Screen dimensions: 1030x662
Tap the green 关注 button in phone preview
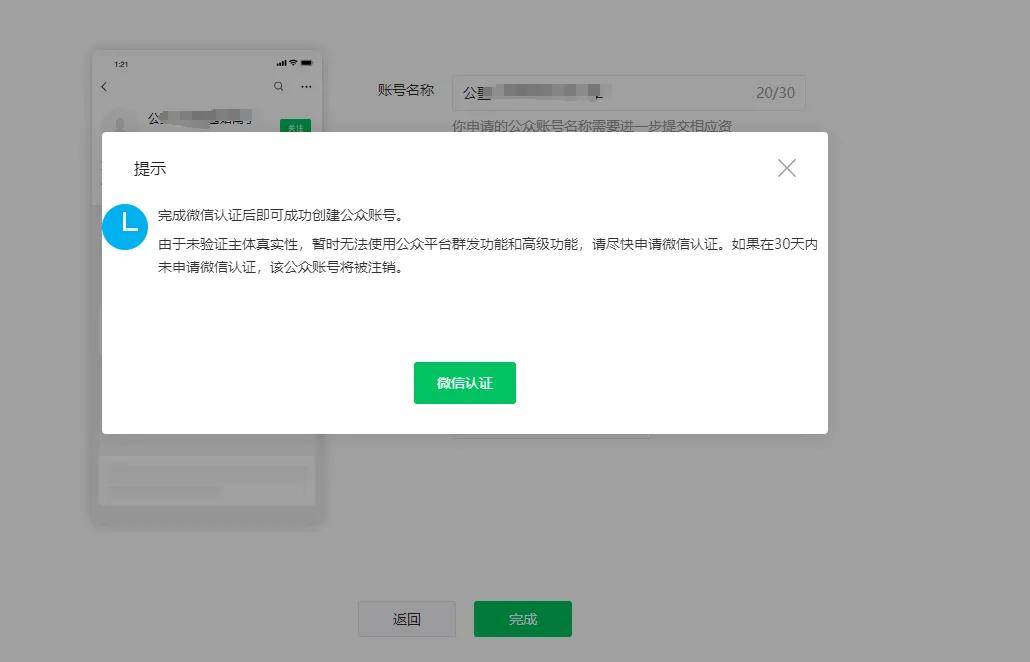pyautogui.click(x=295, y=125)
